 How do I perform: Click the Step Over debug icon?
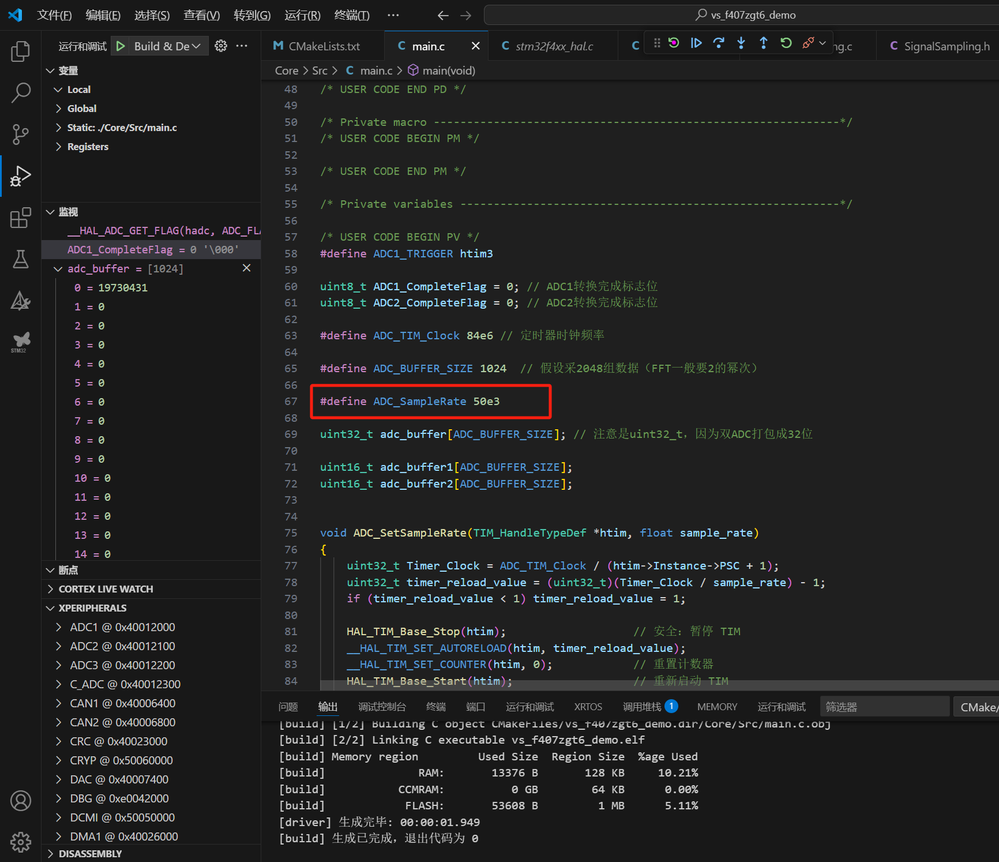pos(718,44)
